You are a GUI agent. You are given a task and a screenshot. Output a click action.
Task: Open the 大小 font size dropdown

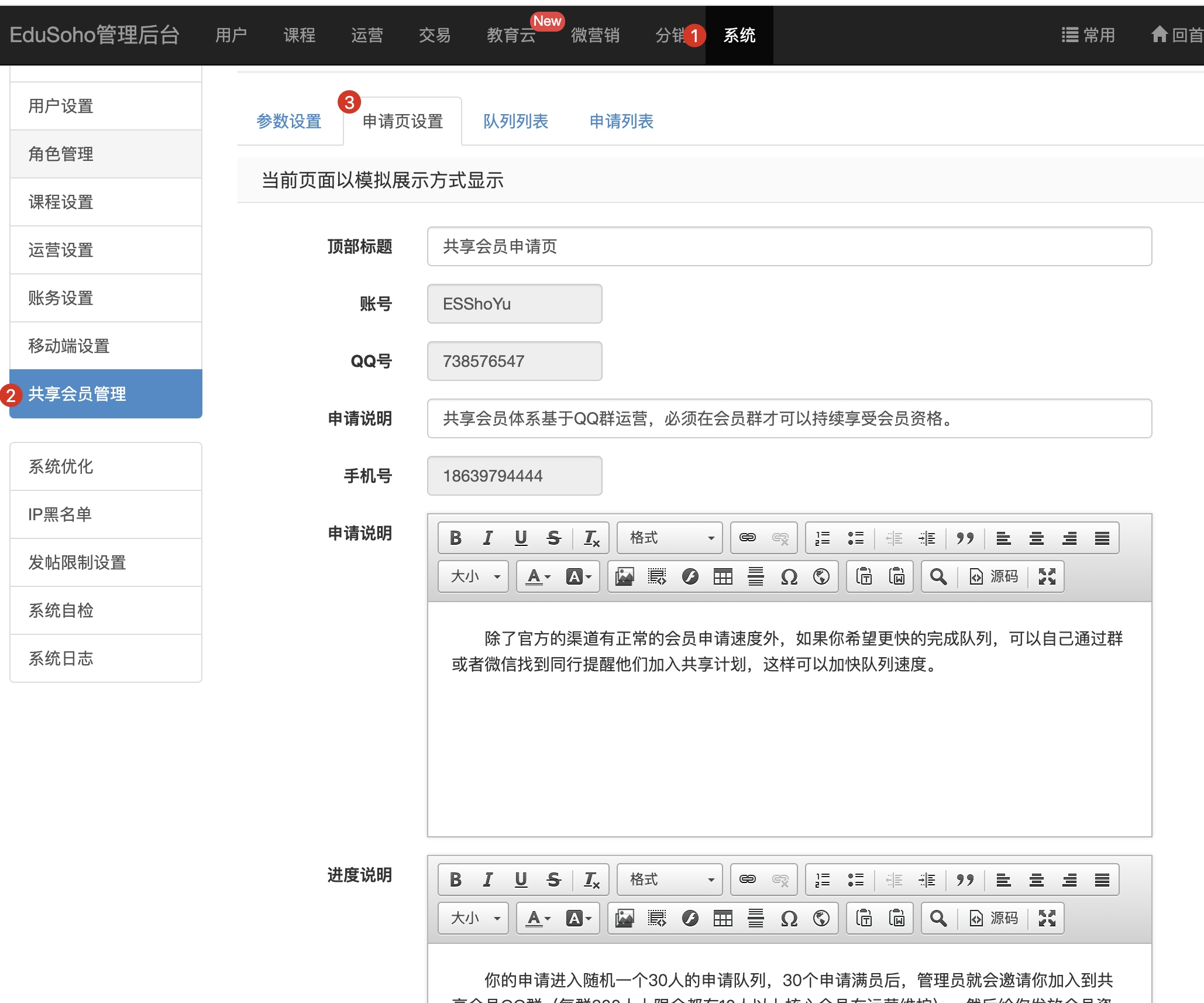(x=473, y=576)
